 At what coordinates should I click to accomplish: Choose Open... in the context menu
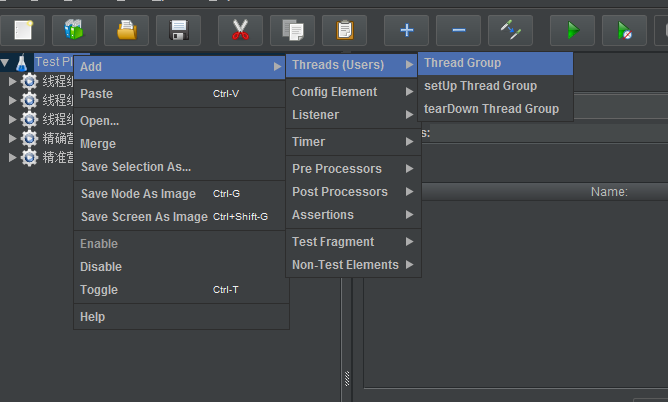(x=181, y=121)
